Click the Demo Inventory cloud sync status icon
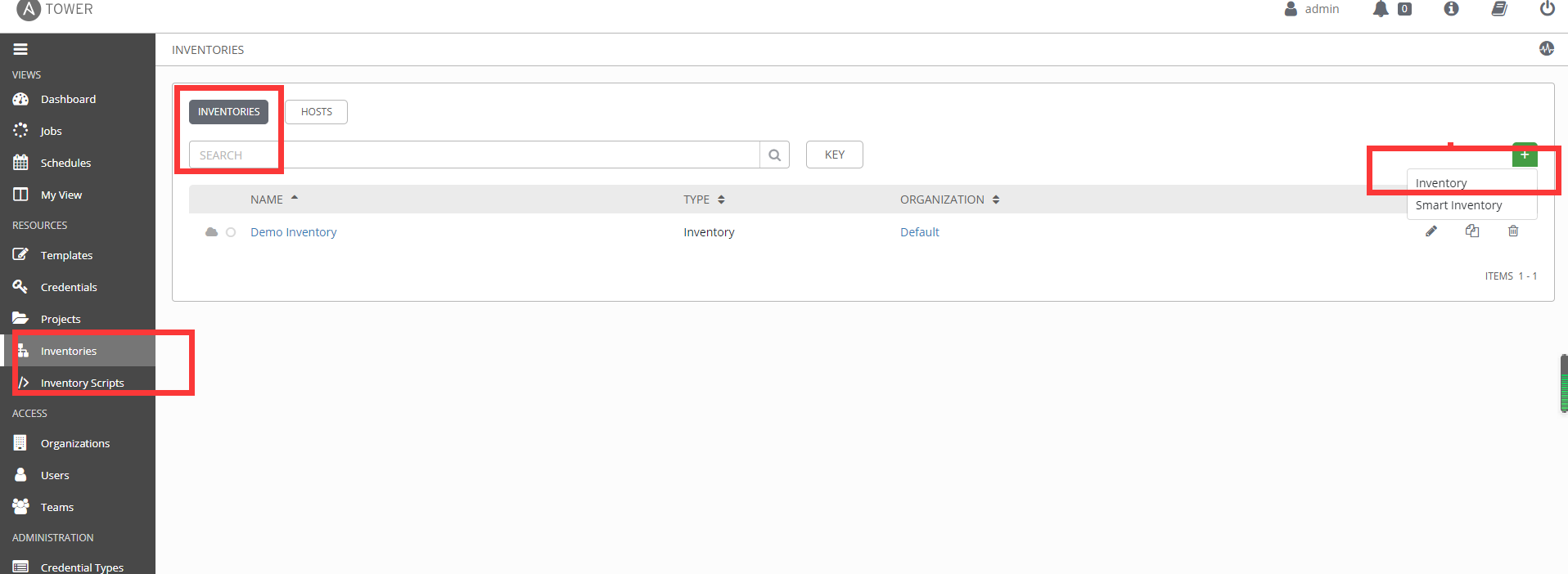This screenshot has width=1568, height=574. click(211, 232)
